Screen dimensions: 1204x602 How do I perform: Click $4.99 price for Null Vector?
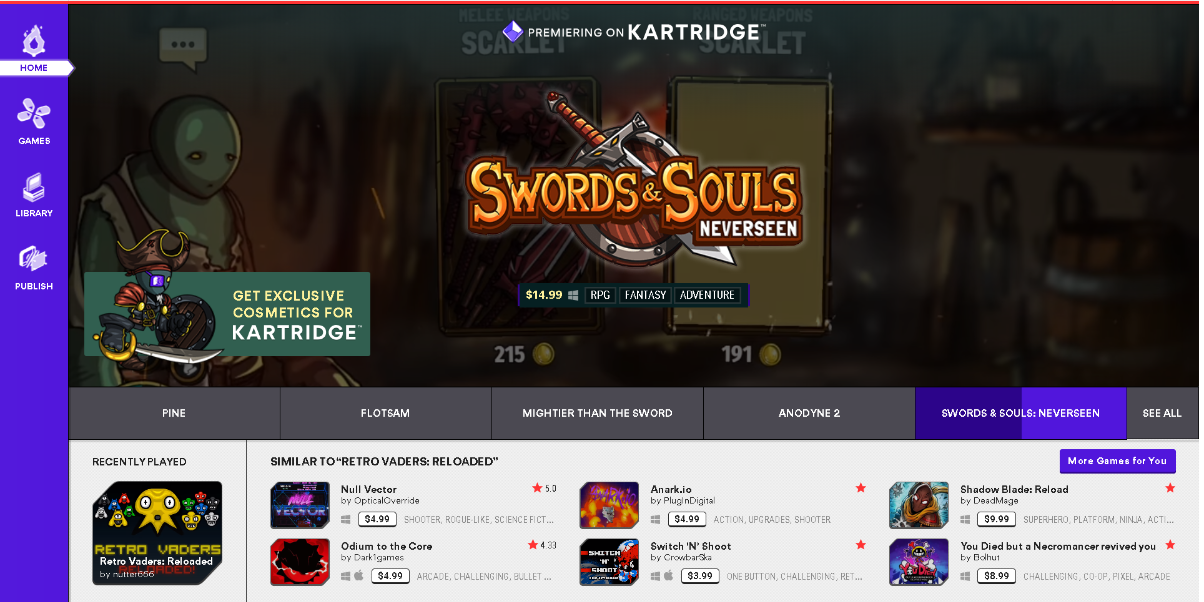pyautogui.click(x=377, y=519)
